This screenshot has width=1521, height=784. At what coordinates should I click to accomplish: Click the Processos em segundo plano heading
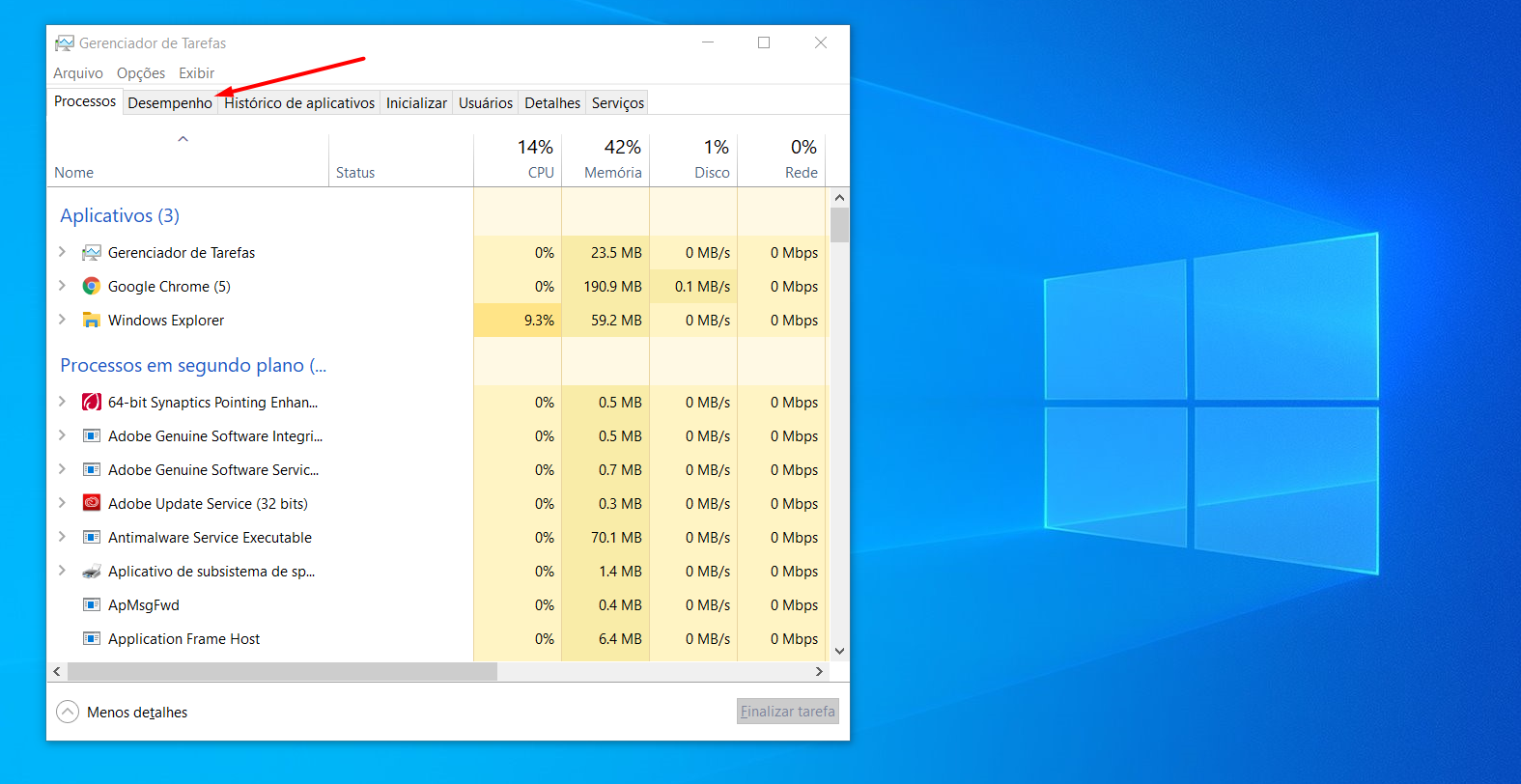(x=193, y=365)
